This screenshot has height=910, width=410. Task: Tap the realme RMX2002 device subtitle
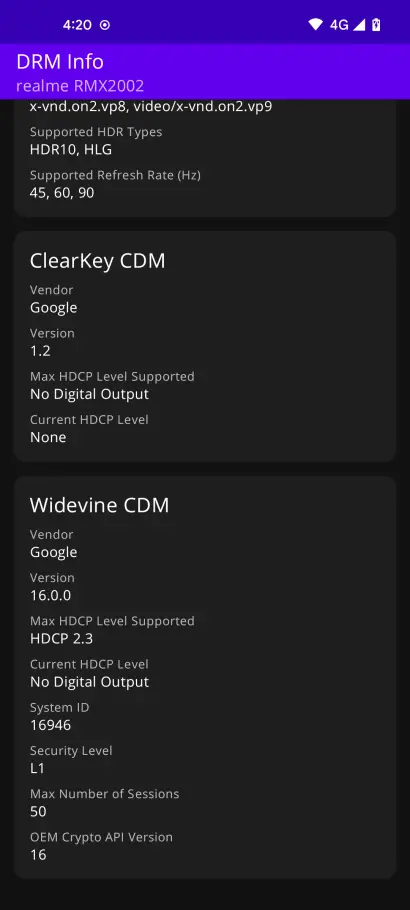coord(80,86)
